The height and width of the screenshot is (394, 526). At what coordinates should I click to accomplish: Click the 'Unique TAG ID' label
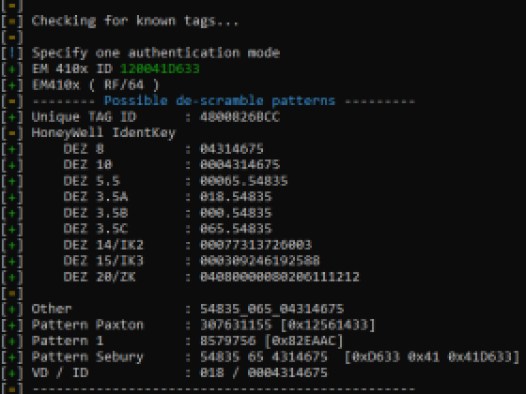84,117
